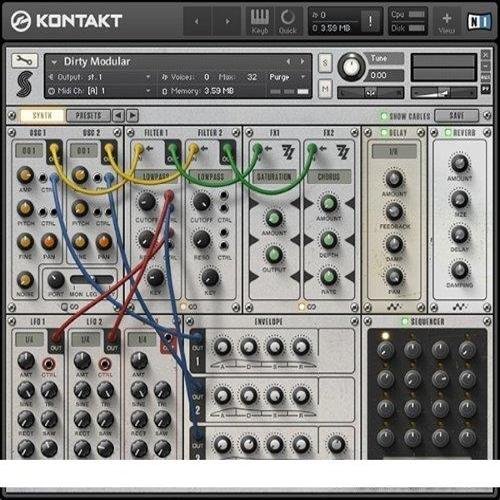Viewport: 500px width, 500px height.
Task: Click the instrument pan slider under Tune
Action: [370, 93]
